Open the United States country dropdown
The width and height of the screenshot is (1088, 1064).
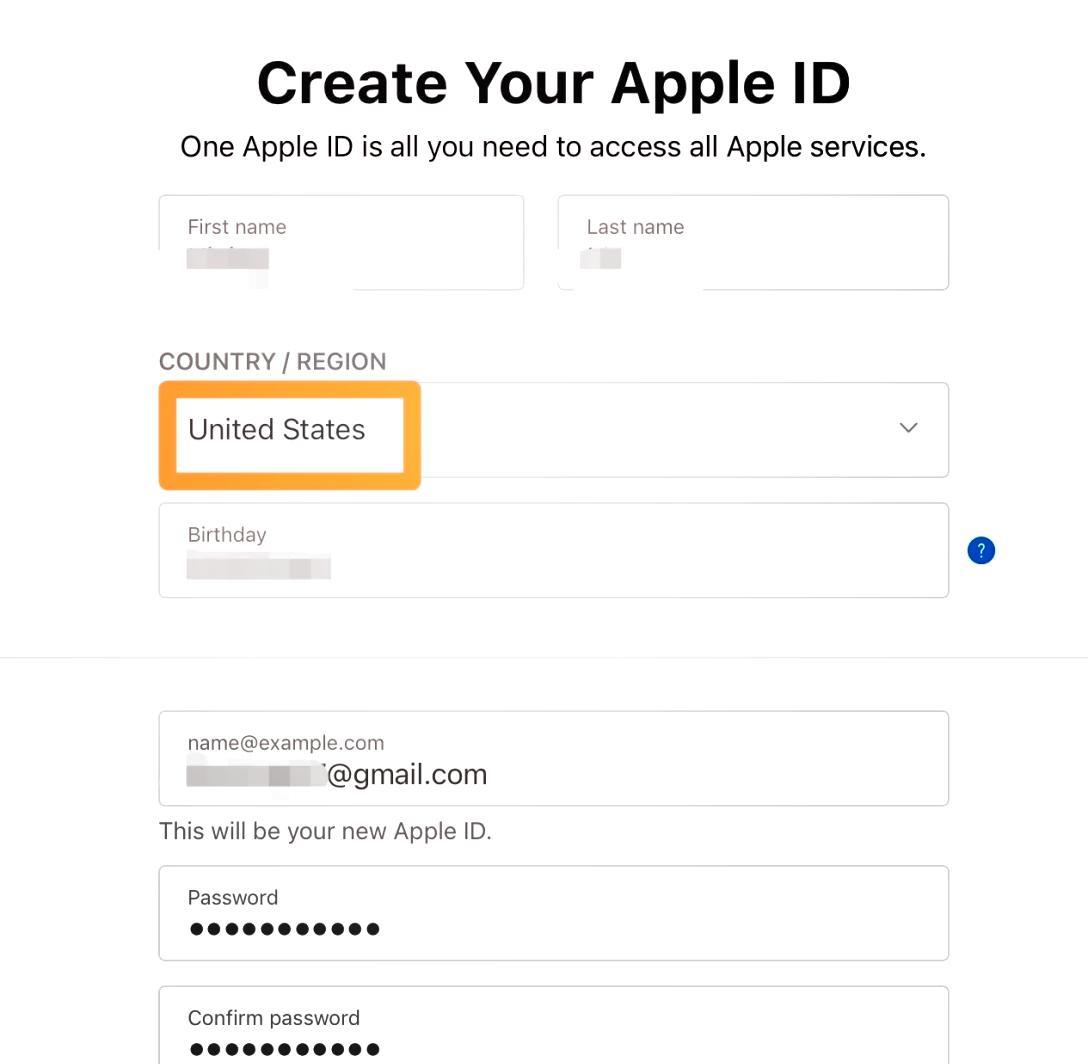pos(554,430)
